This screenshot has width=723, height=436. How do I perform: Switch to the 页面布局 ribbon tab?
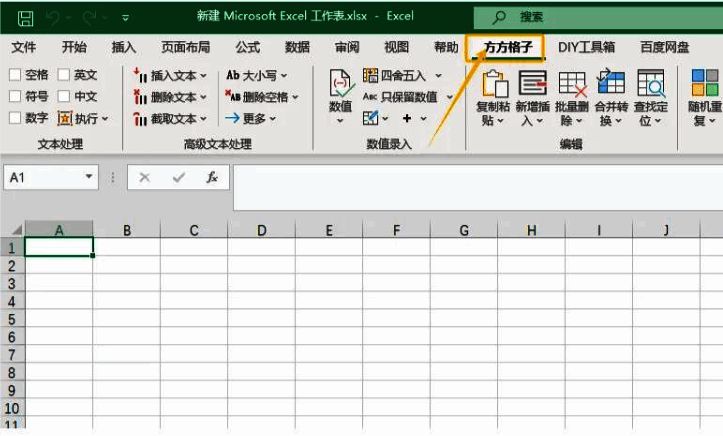coord(185,47)
